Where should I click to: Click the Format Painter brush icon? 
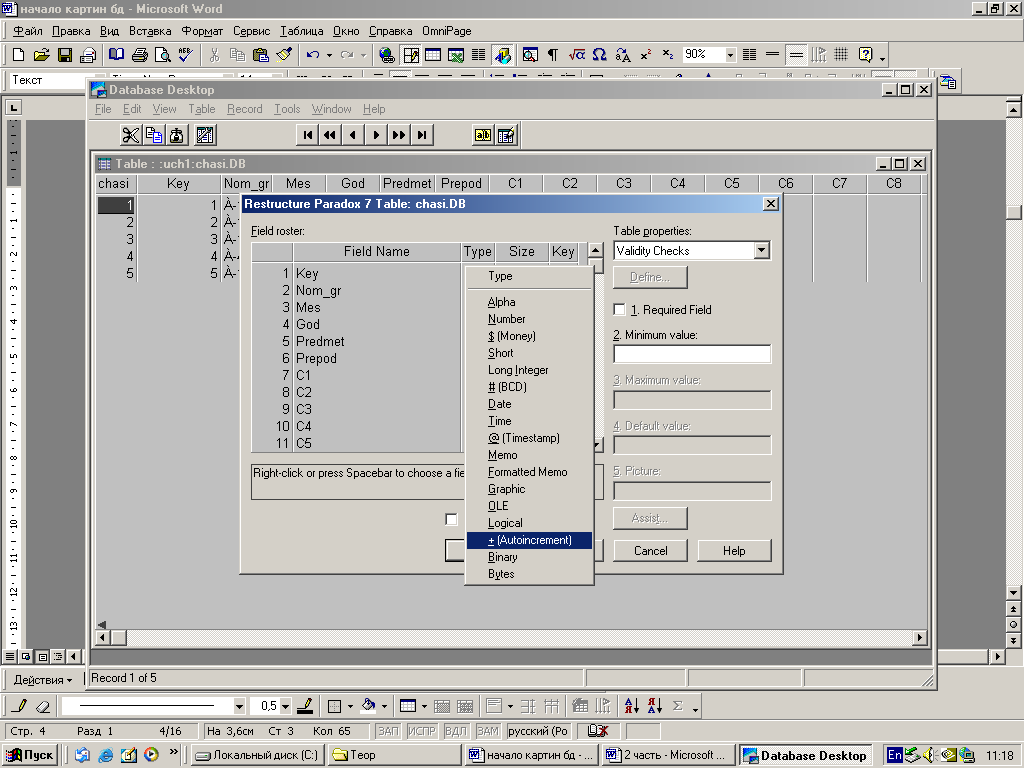284,55
